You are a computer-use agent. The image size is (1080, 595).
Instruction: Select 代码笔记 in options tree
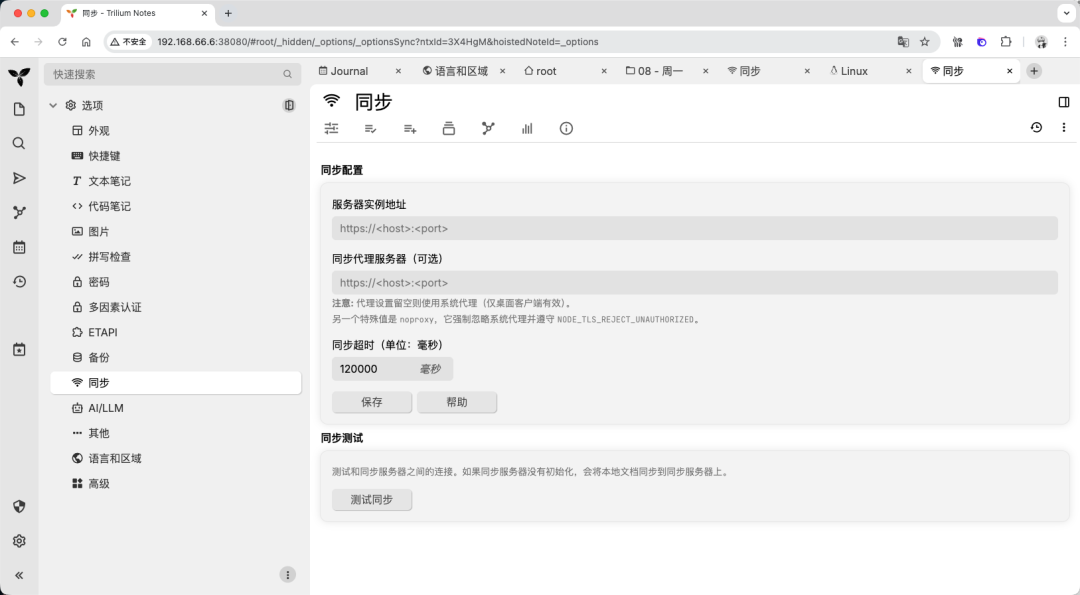tap(176, 206)
